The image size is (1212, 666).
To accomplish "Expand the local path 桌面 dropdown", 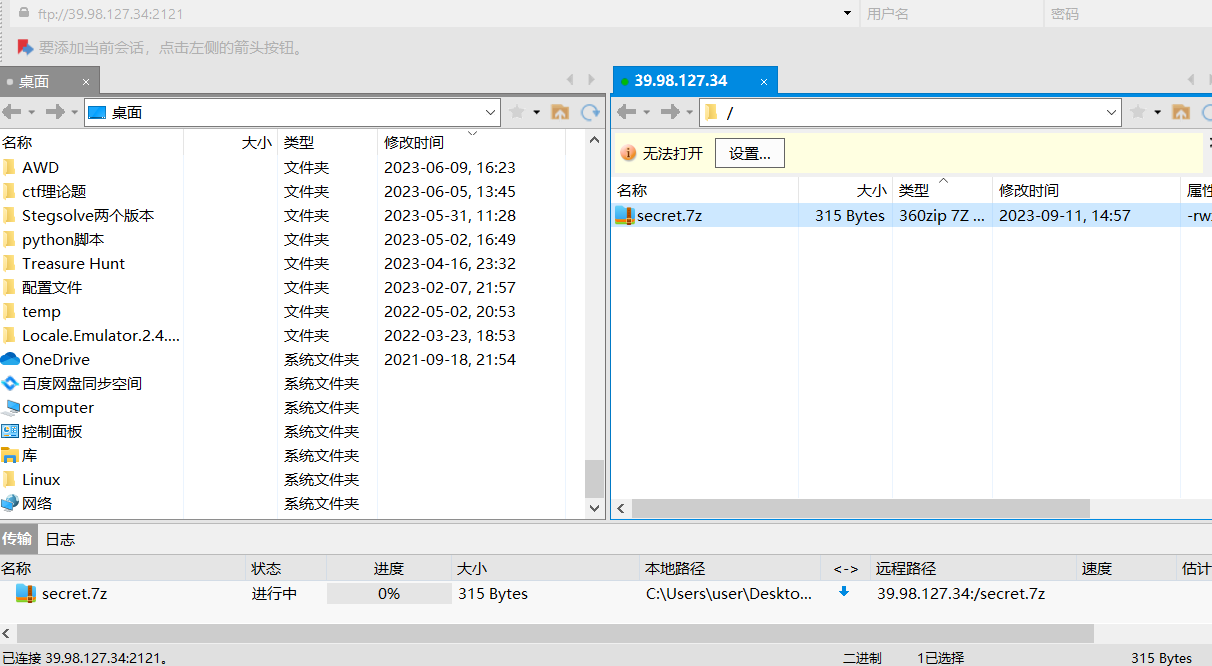I will pos(490,112).
